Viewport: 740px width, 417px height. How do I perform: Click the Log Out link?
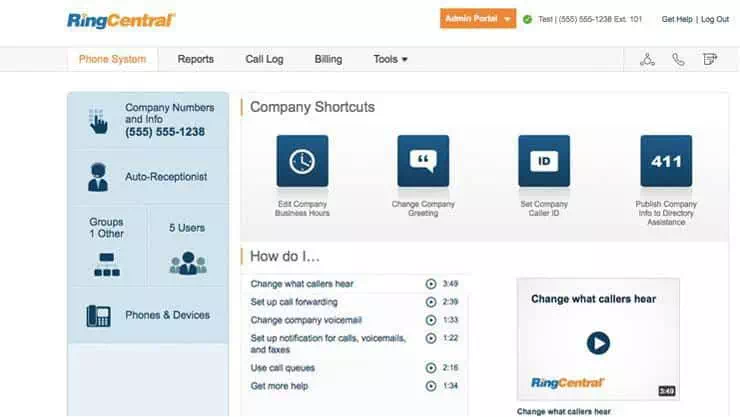(715, 19)
